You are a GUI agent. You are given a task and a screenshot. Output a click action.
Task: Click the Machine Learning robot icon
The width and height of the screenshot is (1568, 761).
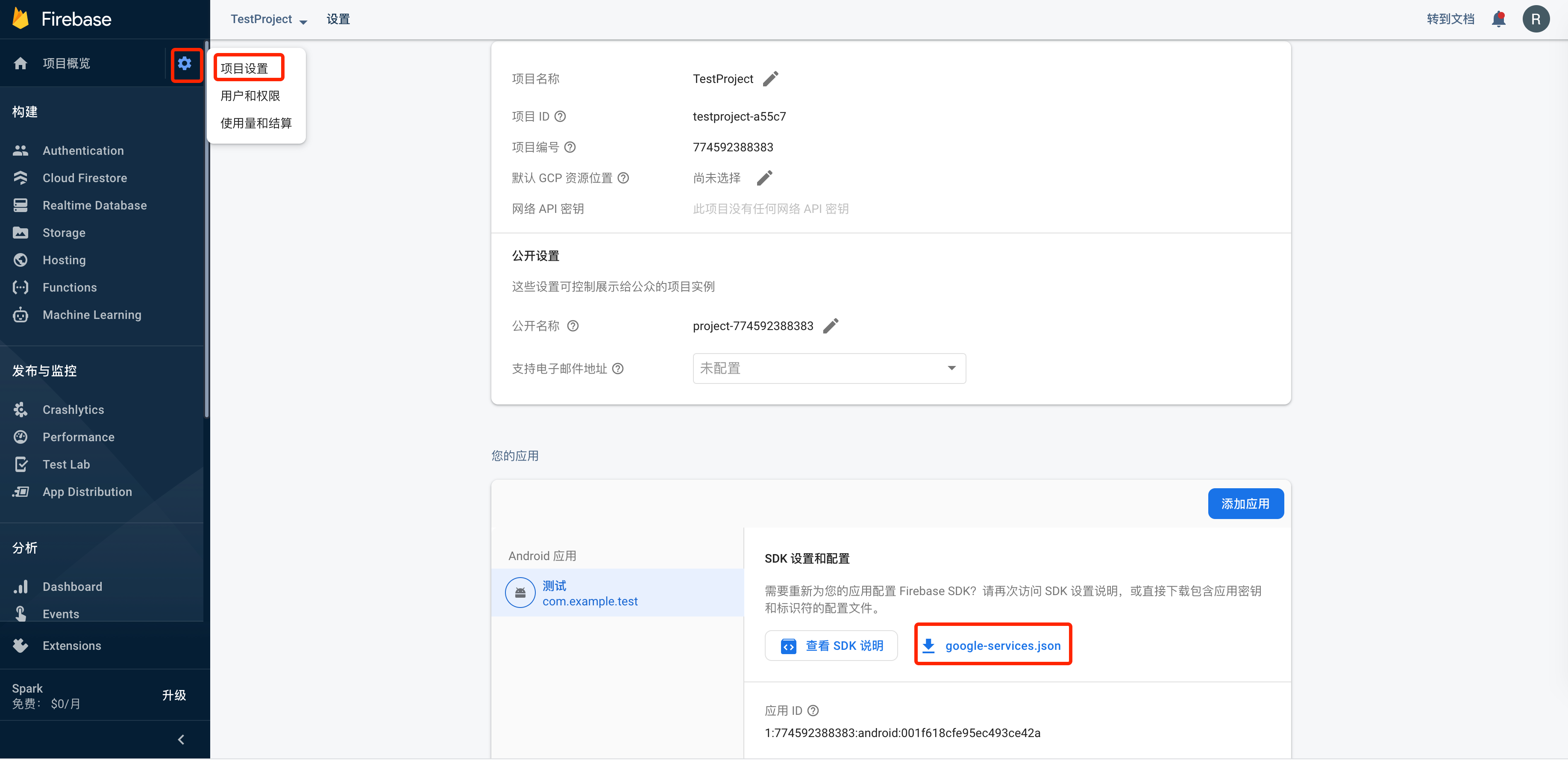pyautogui.click(x=21, y=315)
